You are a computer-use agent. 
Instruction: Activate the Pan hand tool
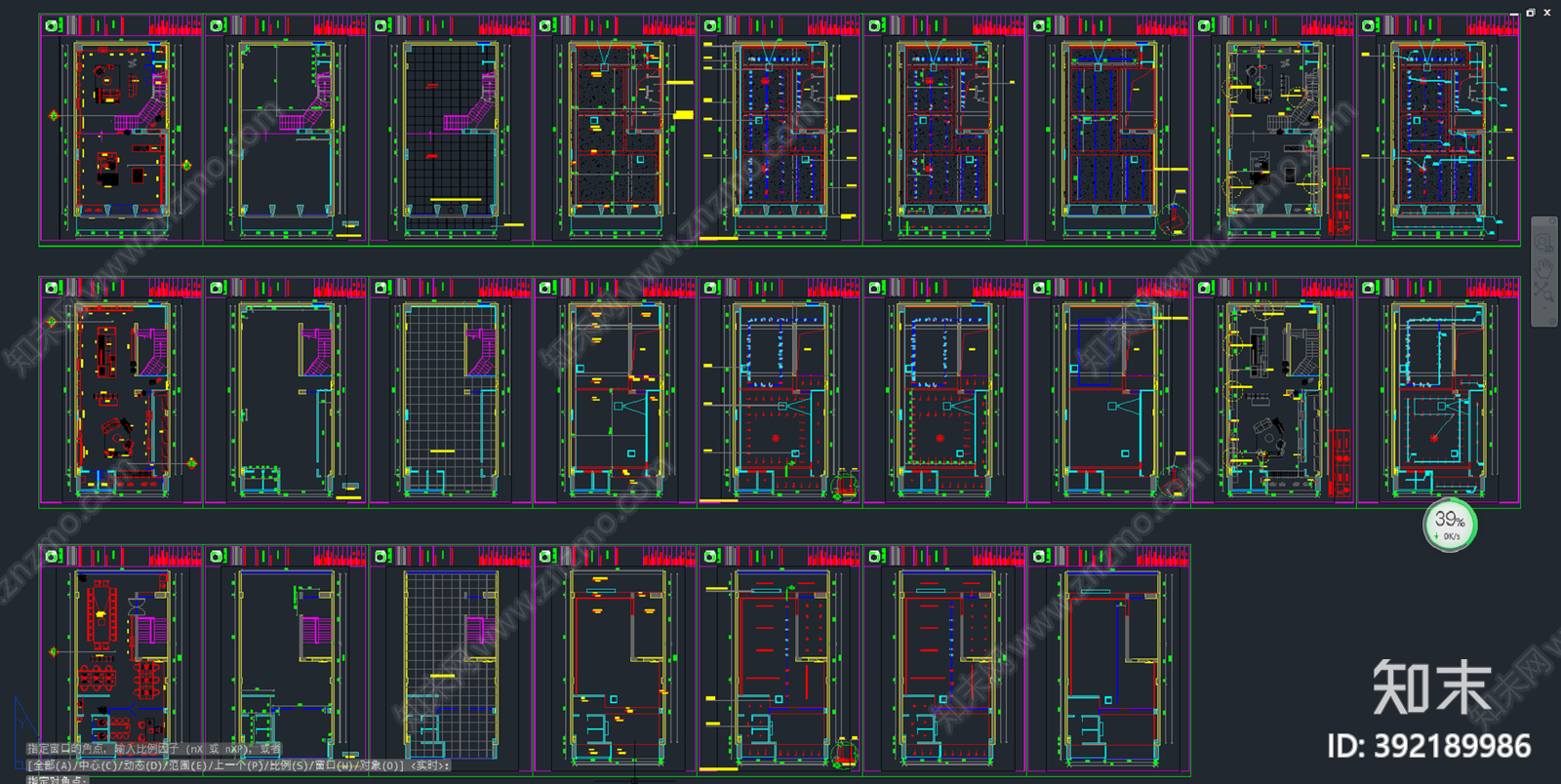point(1543,268)
